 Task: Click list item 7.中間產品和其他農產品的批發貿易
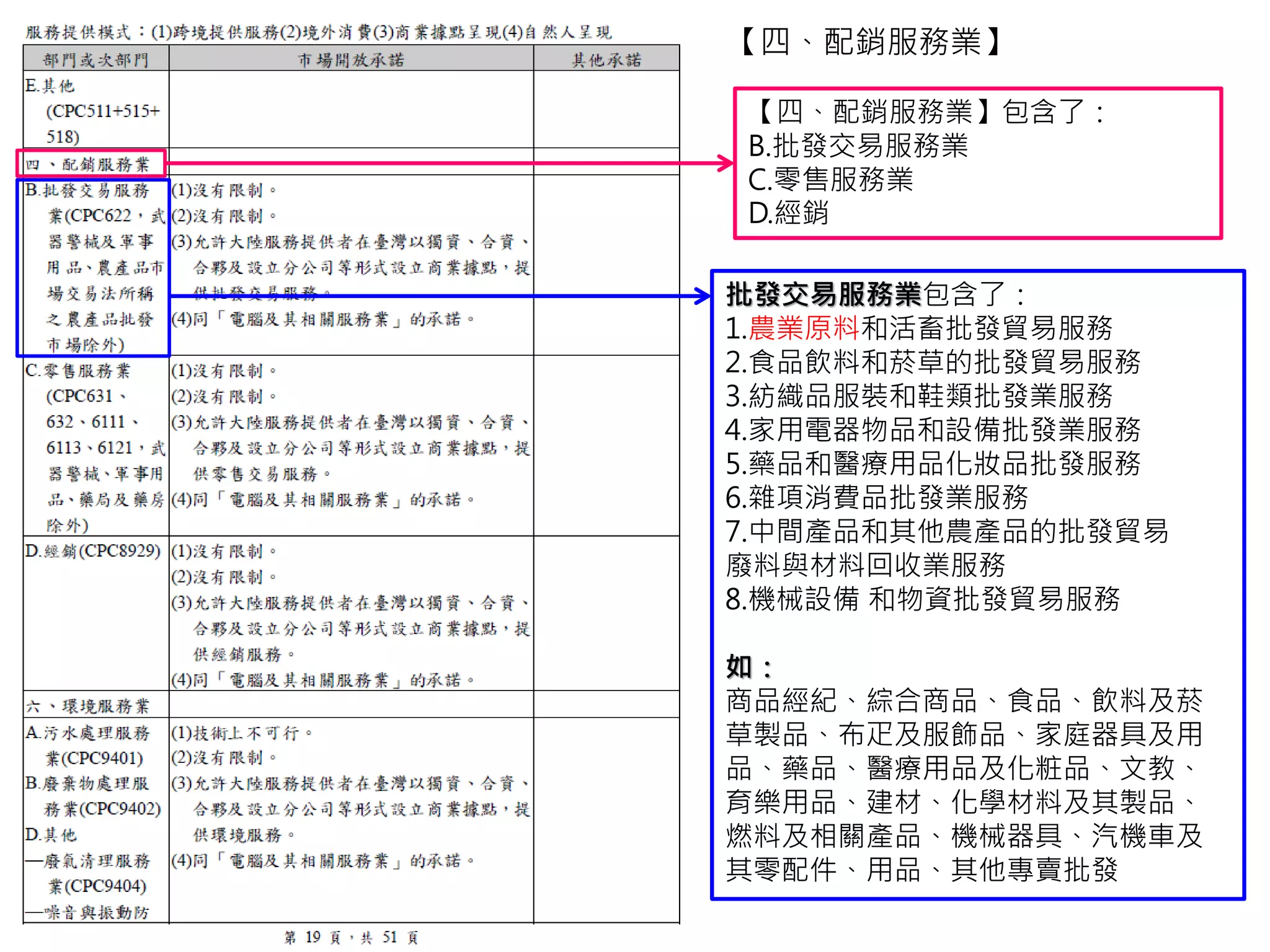pos(947,531)
